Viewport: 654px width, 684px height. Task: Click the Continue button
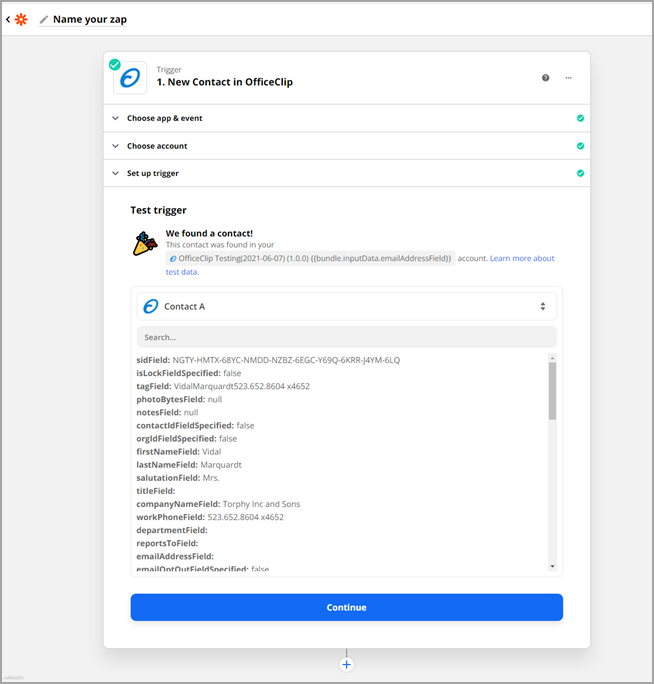click(x=346, y=607)
